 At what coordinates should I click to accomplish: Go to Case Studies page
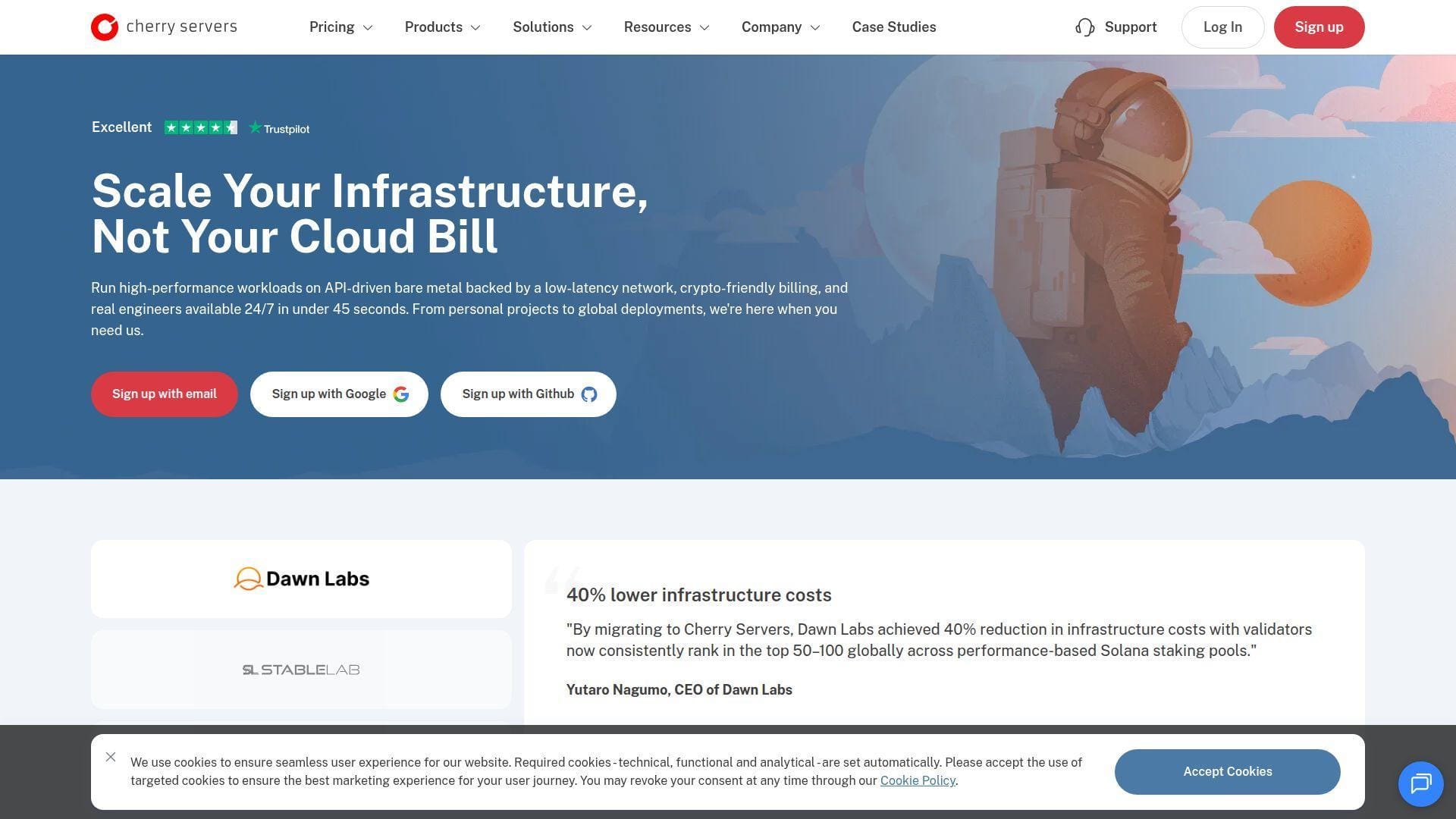click(894, 27)
